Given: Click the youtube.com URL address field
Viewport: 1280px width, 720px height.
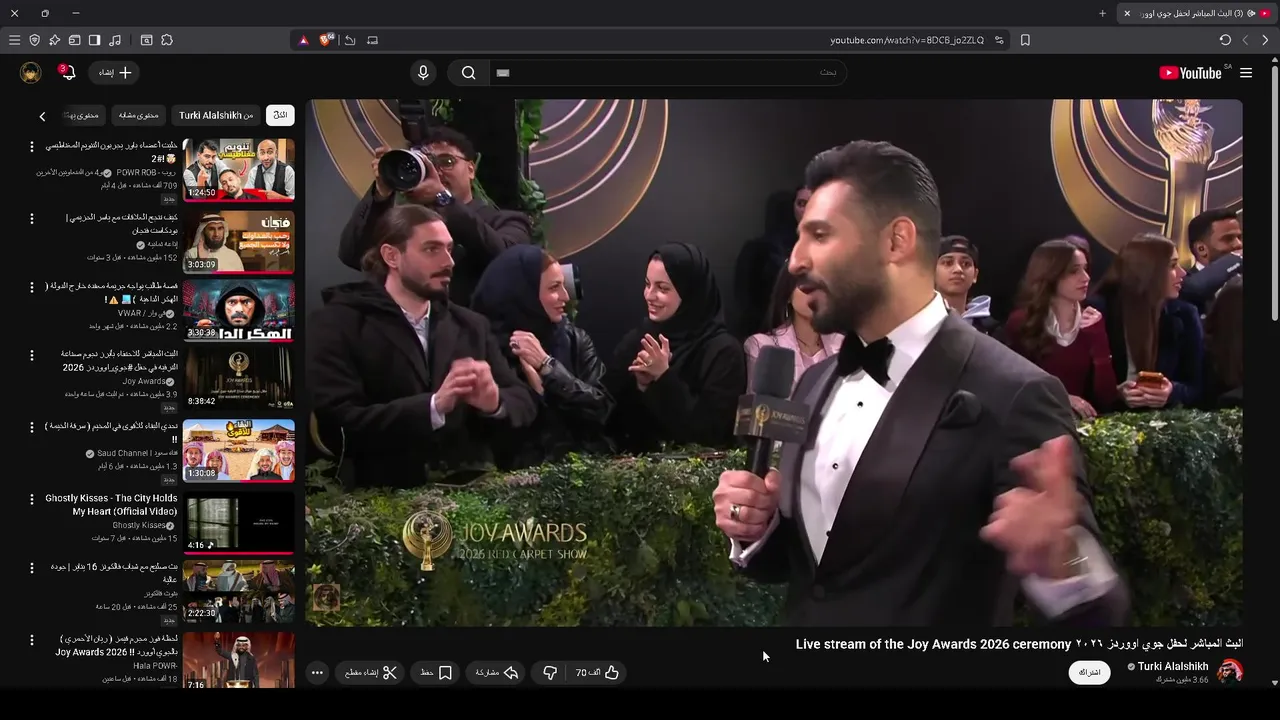Looking at the screenshot, I should (906, 40).
